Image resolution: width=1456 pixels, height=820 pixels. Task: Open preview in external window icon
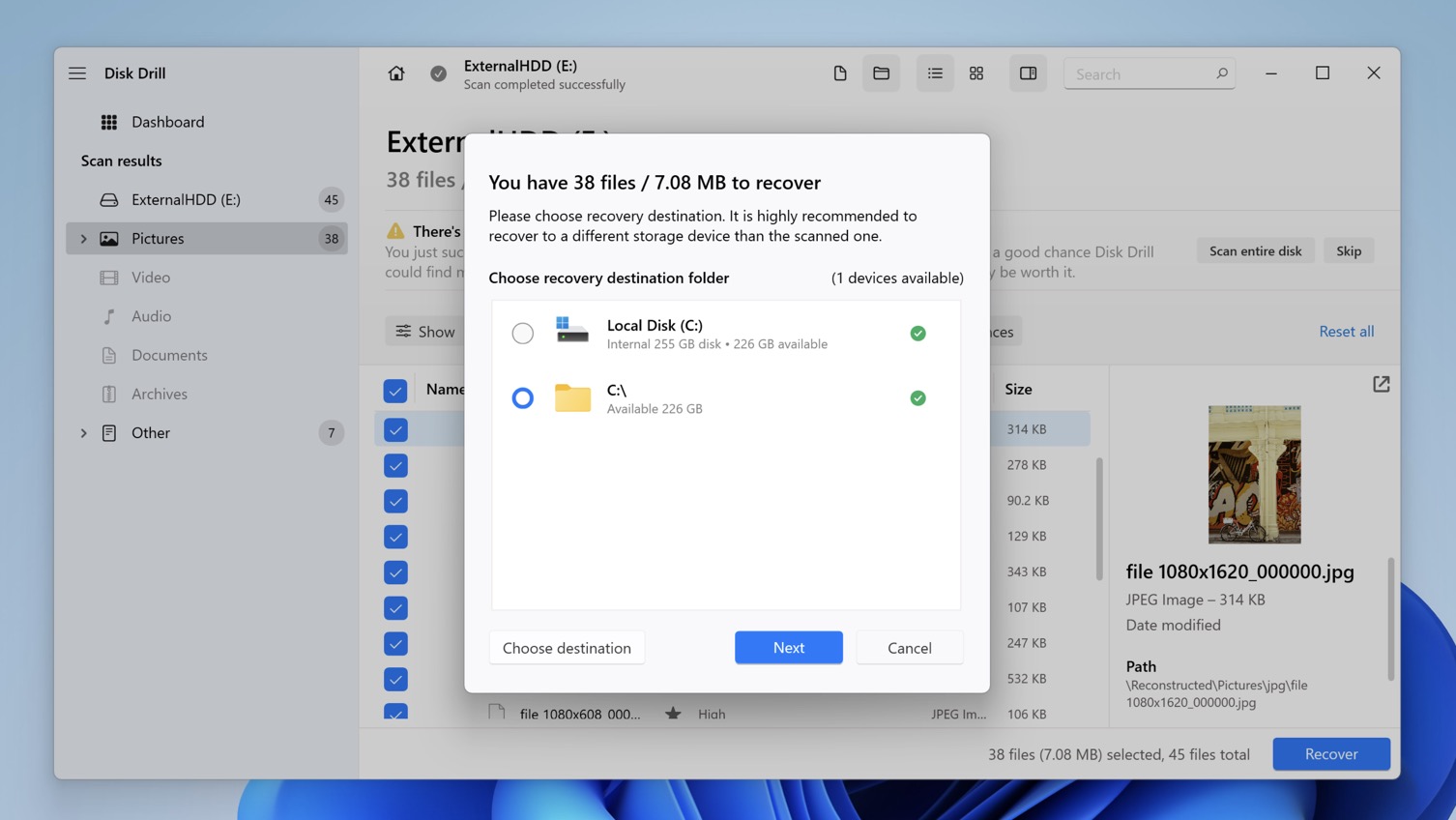[1381, 384]
